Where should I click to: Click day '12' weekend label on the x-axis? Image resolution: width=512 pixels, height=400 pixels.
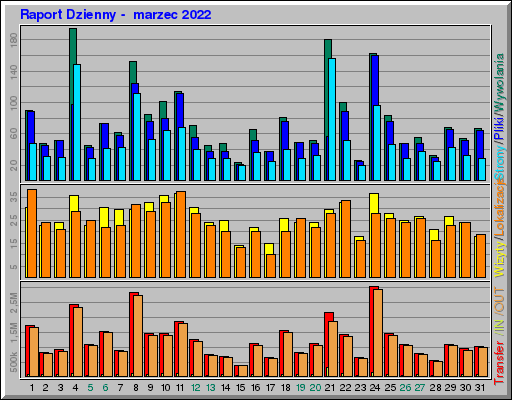click(195, 388)
